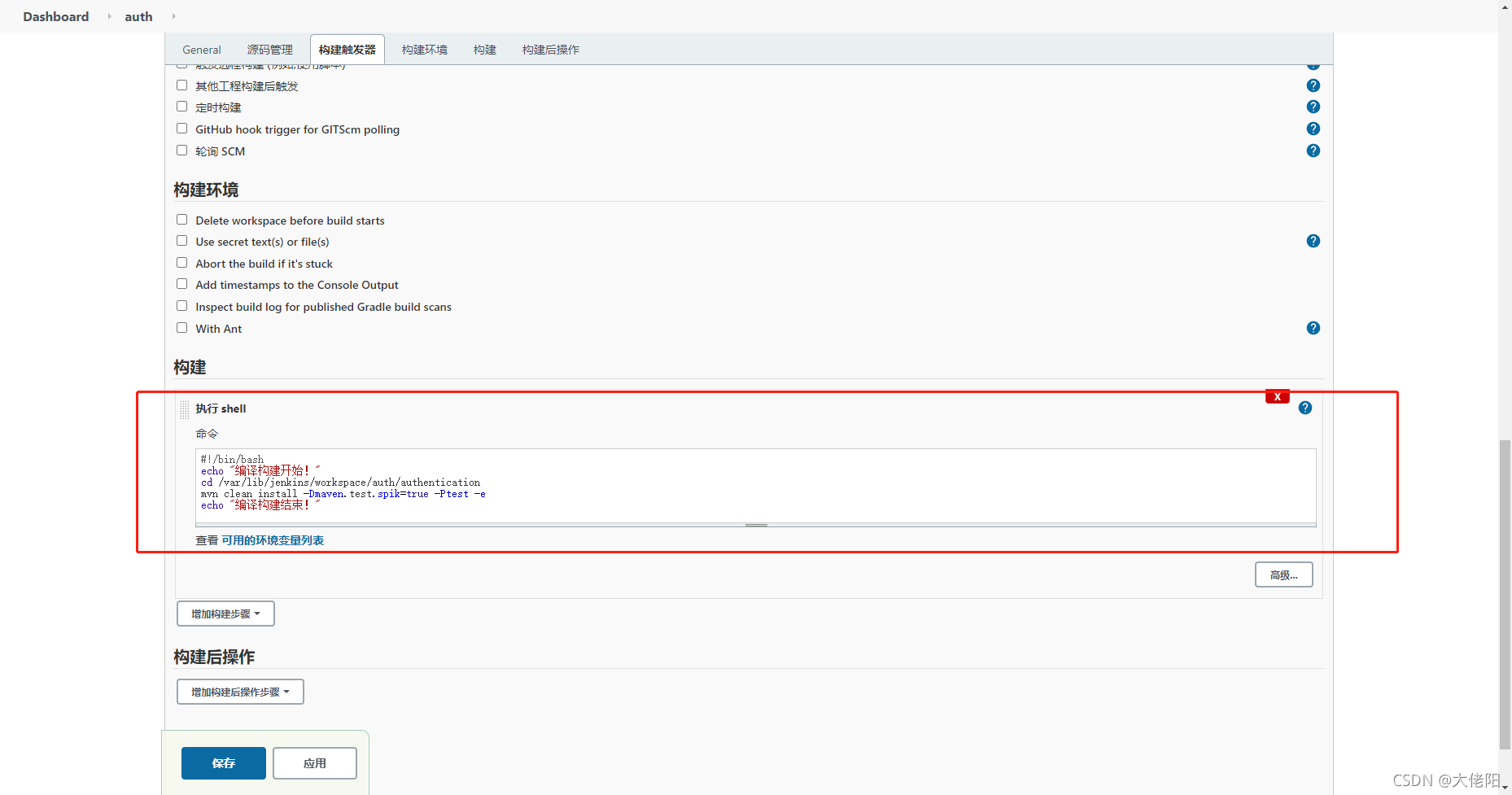The height and width of the screenshot is (795, 1512).
Task: Grab the command textarea resize handle
Action: [756, 525]
